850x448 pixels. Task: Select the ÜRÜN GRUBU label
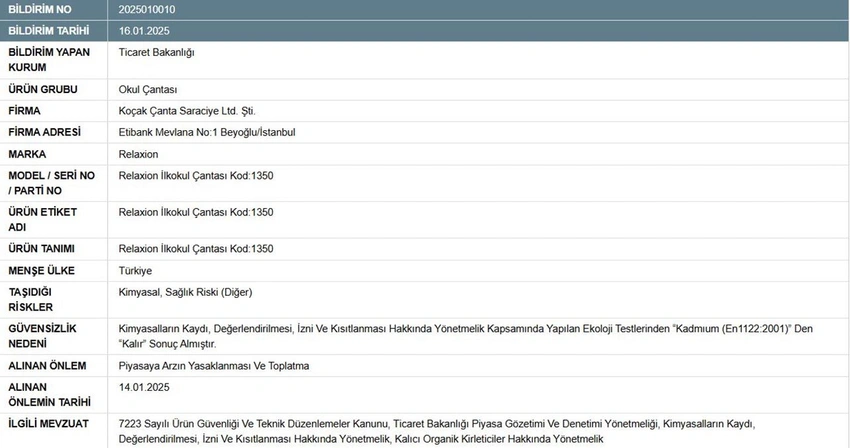[43, 89]
